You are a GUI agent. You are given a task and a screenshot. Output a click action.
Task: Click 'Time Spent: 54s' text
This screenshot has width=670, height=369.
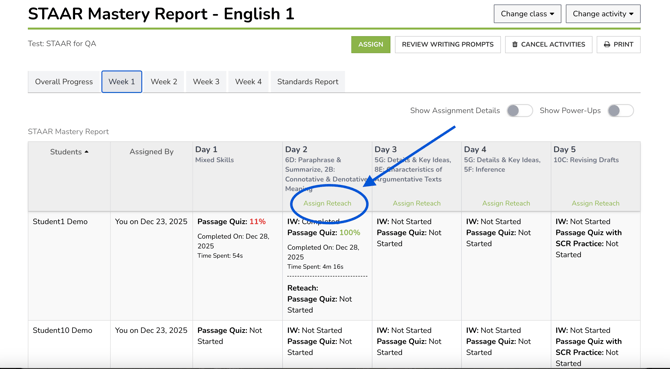click(x=220, y=256)
